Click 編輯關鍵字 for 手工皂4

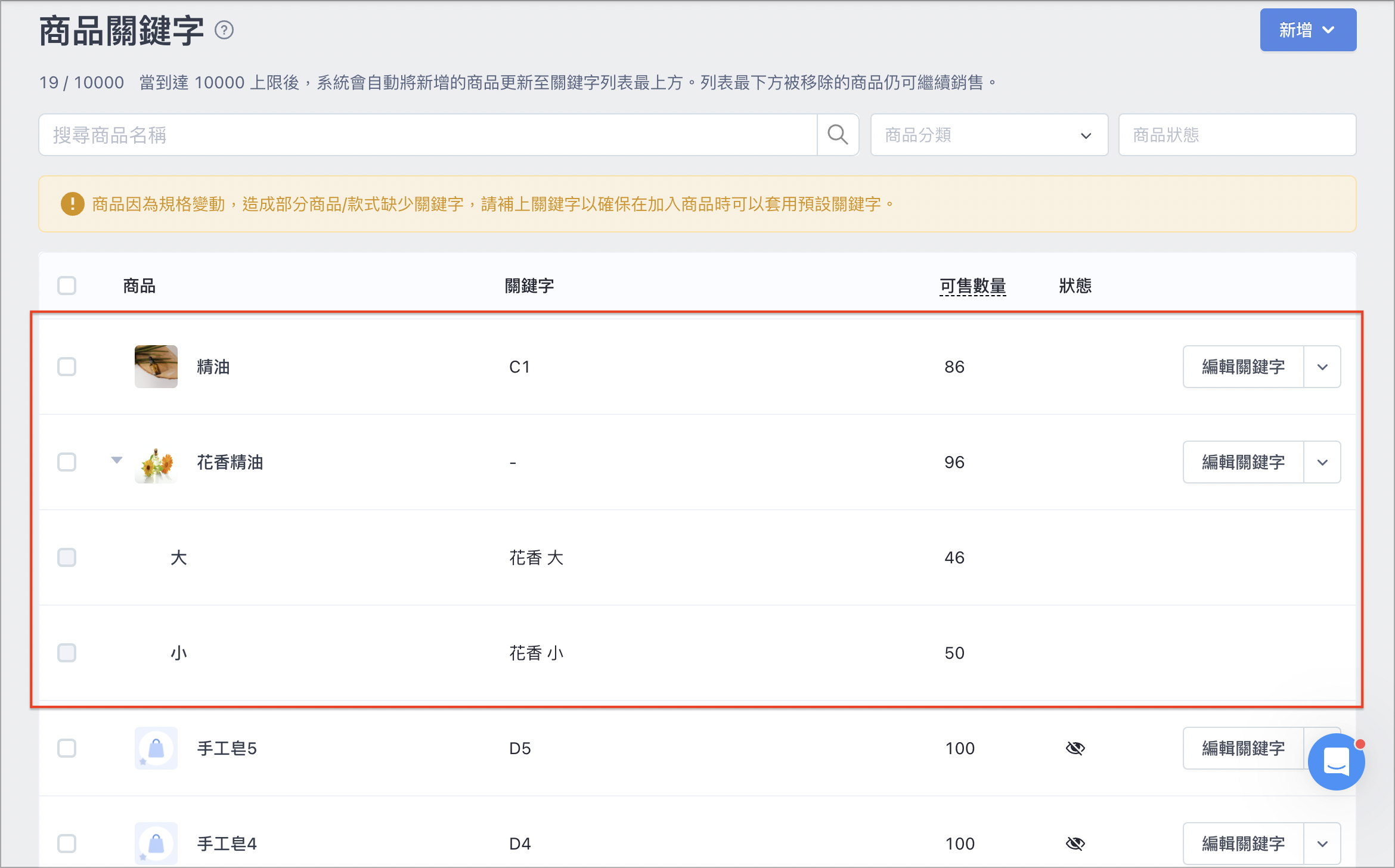(x=1243, y=844)
